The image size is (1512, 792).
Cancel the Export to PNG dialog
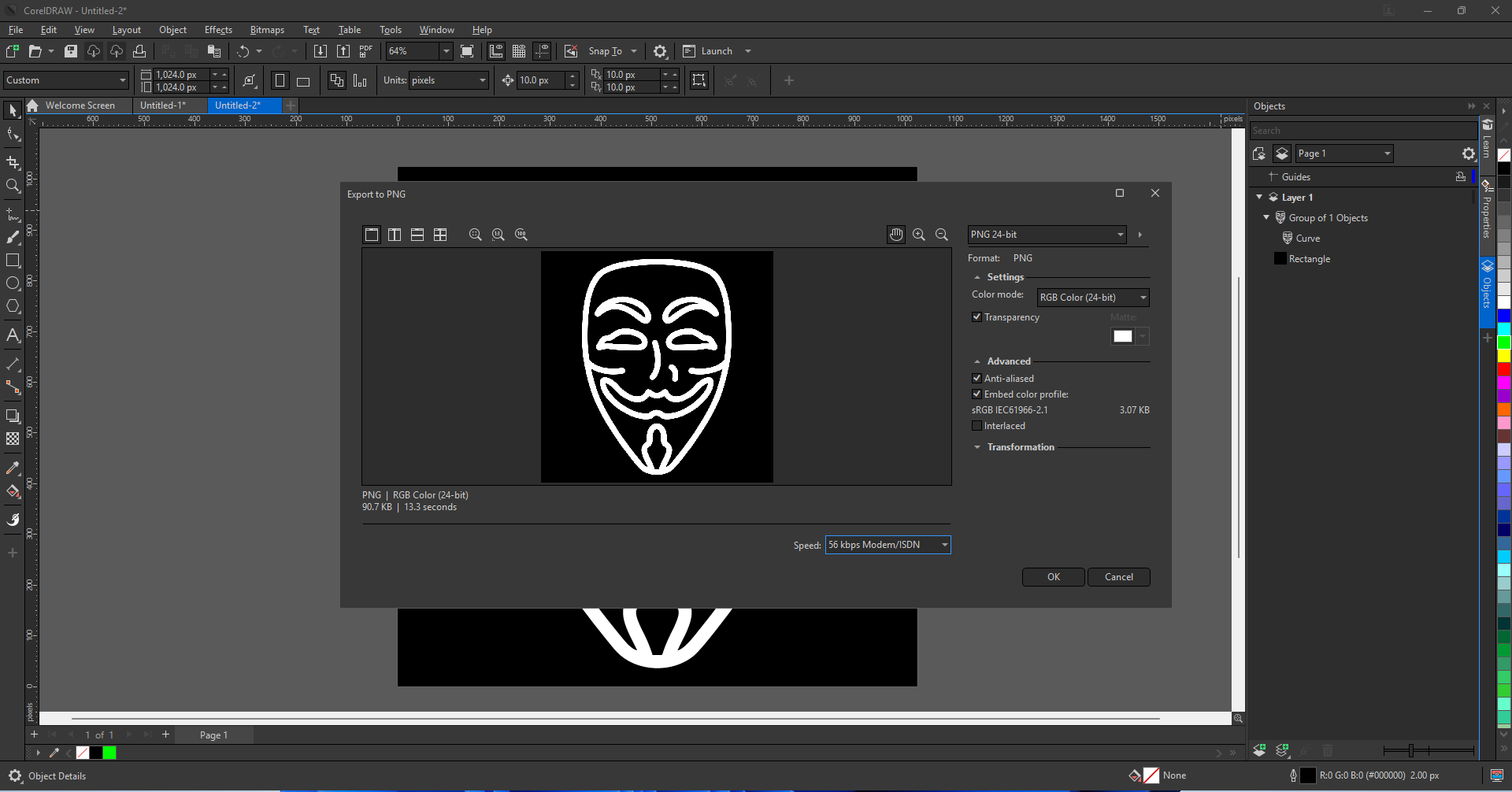(1118, 577)
